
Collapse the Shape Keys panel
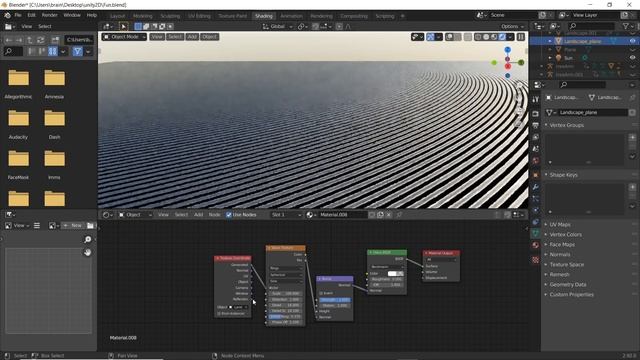(563, 175)
